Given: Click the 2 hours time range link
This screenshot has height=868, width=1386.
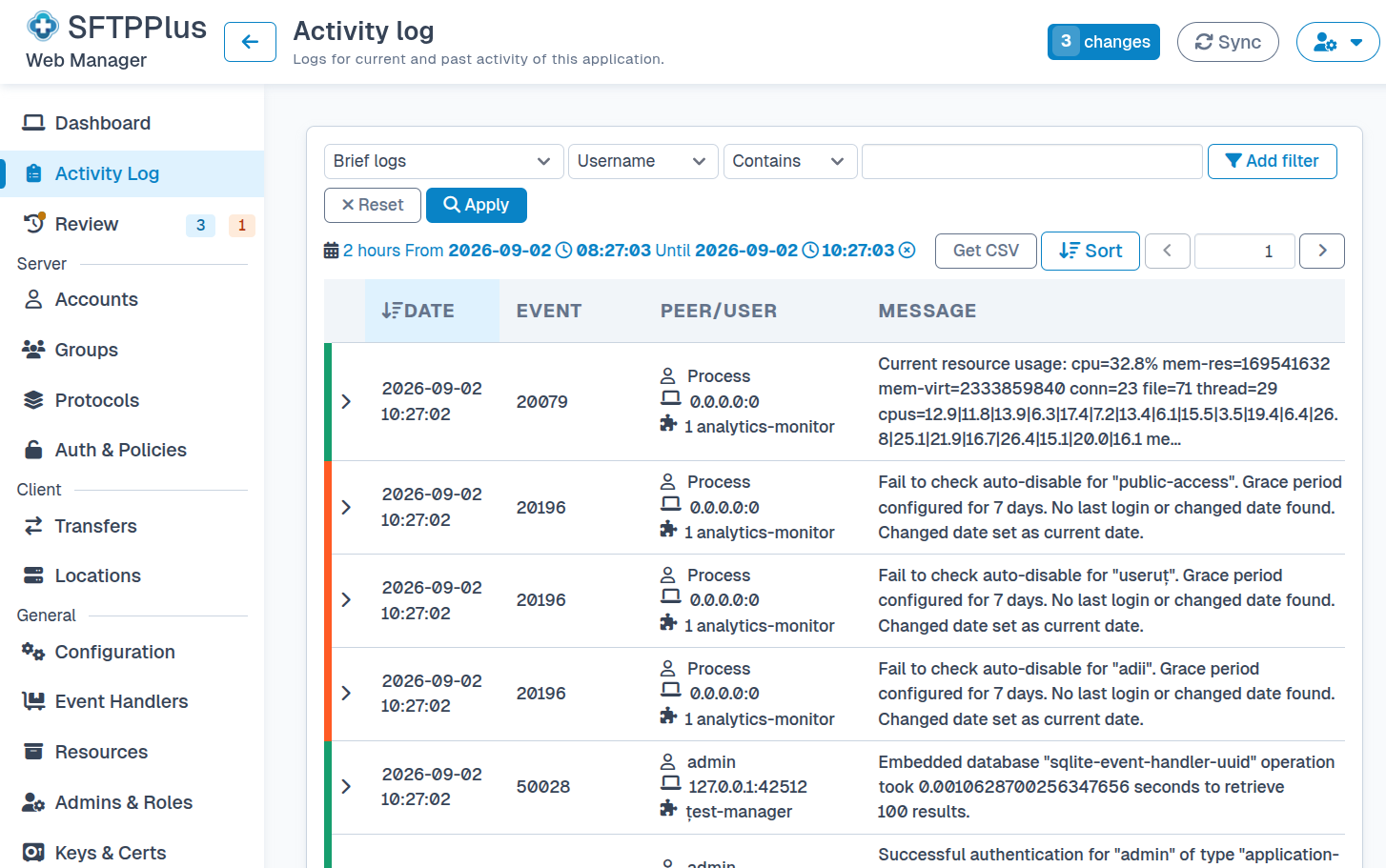Looking at the screenshot, I should [x=372, y=251].
